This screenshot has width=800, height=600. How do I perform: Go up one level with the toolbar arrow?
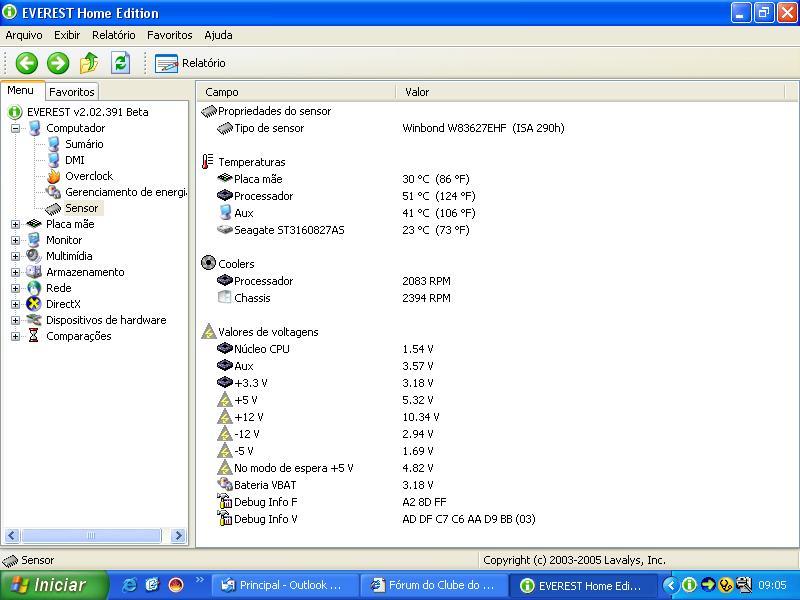point(89,63)
